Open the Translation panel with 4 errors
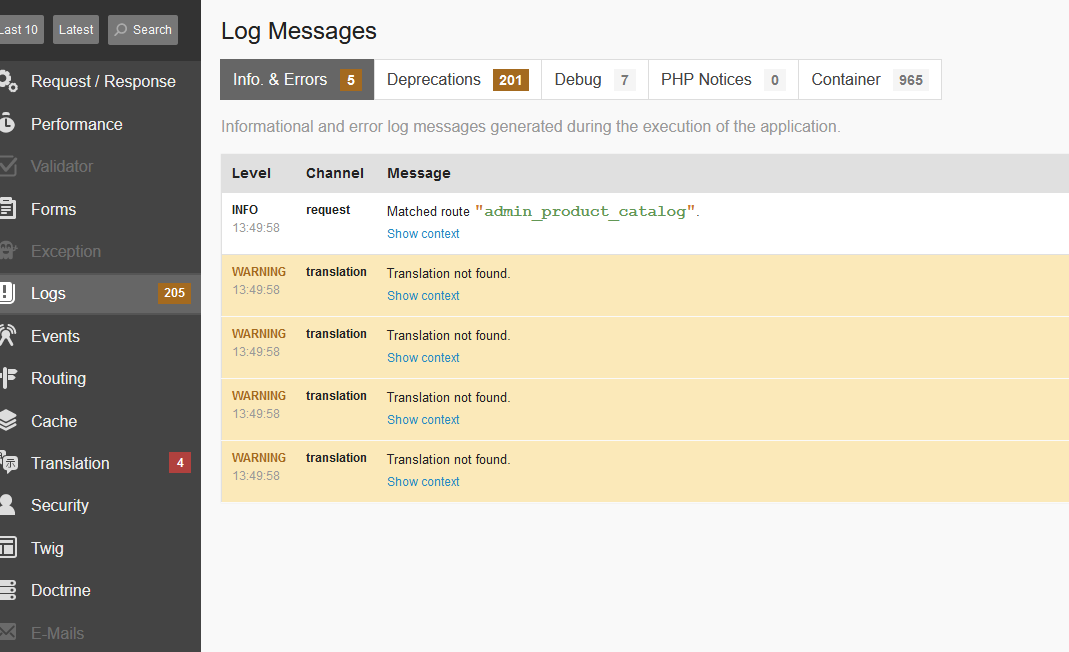 (70, 463)
